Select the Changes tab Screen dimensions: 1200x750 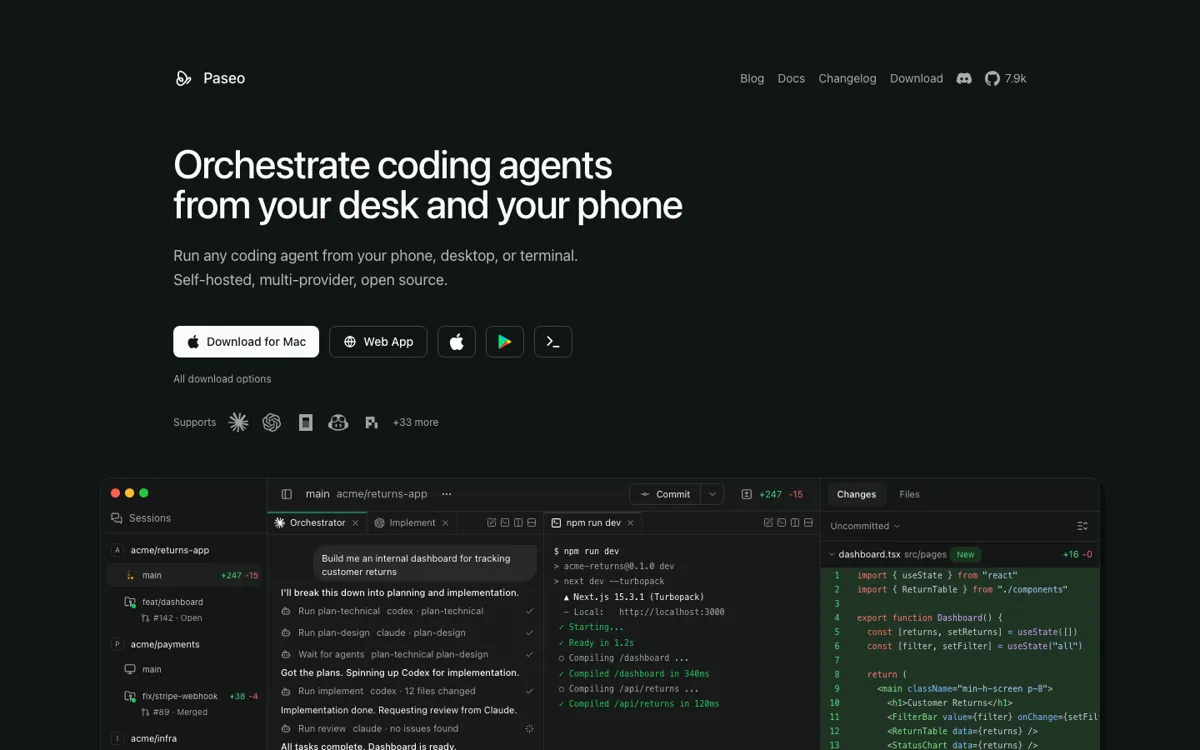[856, 494]
